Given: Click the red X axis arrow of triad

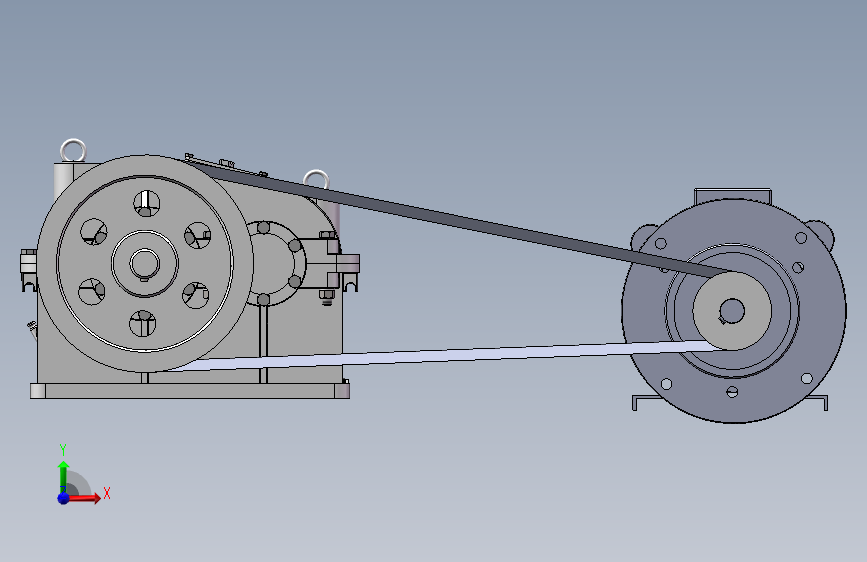Looking at the screenshot, I should click(83, 498).
